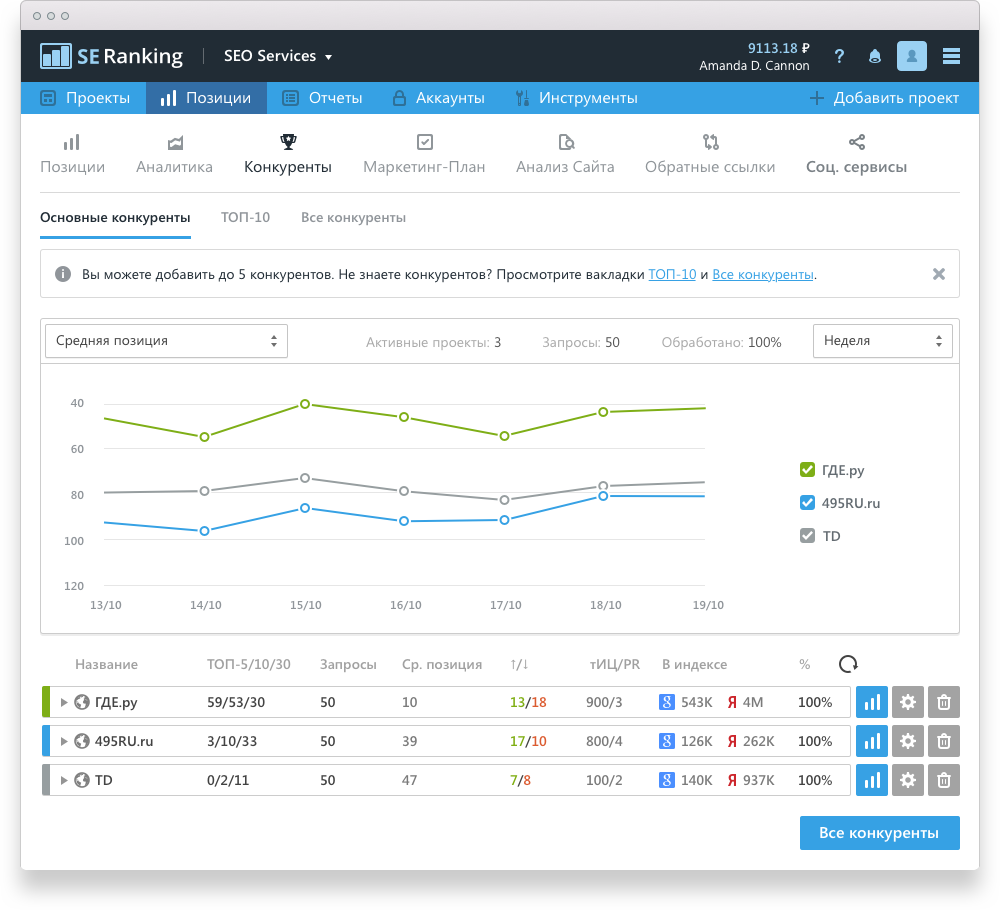Screen dimensions: 1000x910
Task: Toggle the ГДЕ.ру chart legend checkbox
Action: (x=807, y=470)
